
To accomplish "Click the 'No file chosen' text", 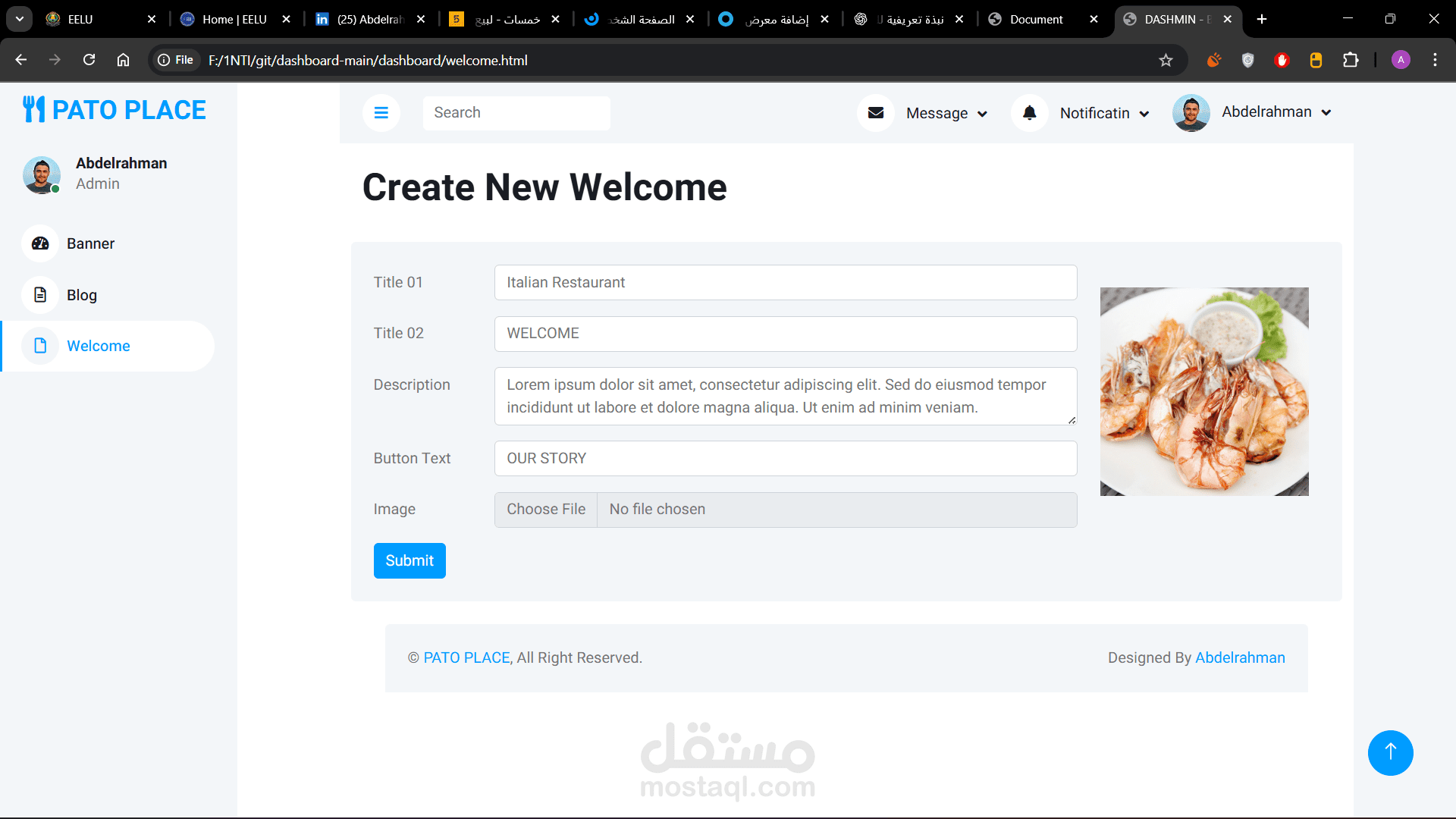I will click(657, 510).
